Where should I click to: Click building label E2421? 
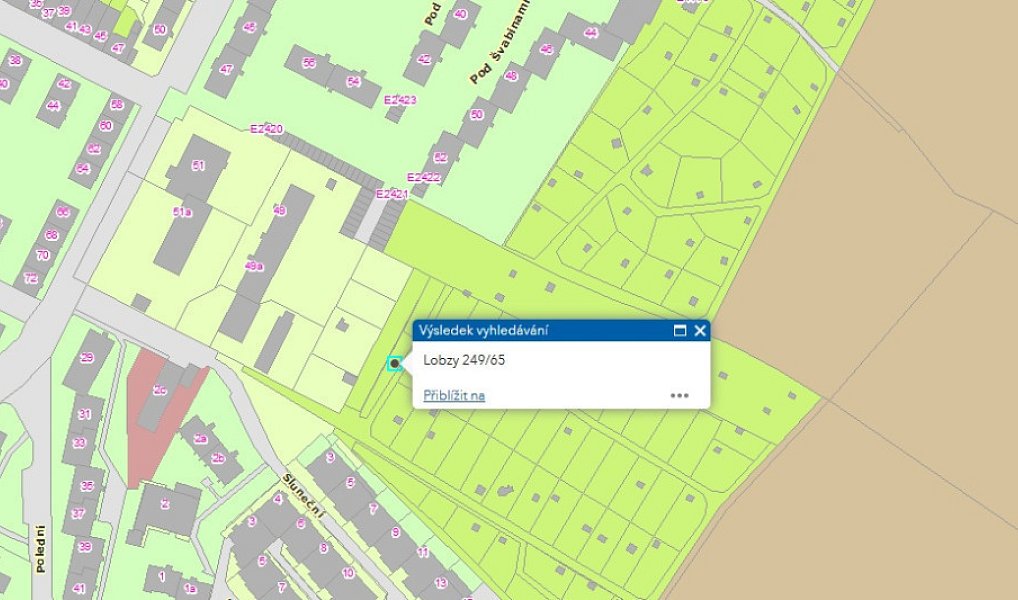pos(391,194)
